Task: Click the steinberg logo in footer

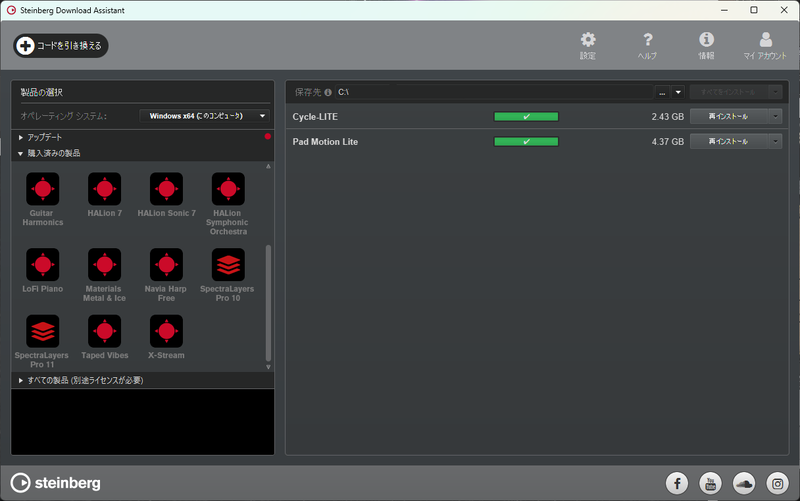Action: [x=56, y=483]
